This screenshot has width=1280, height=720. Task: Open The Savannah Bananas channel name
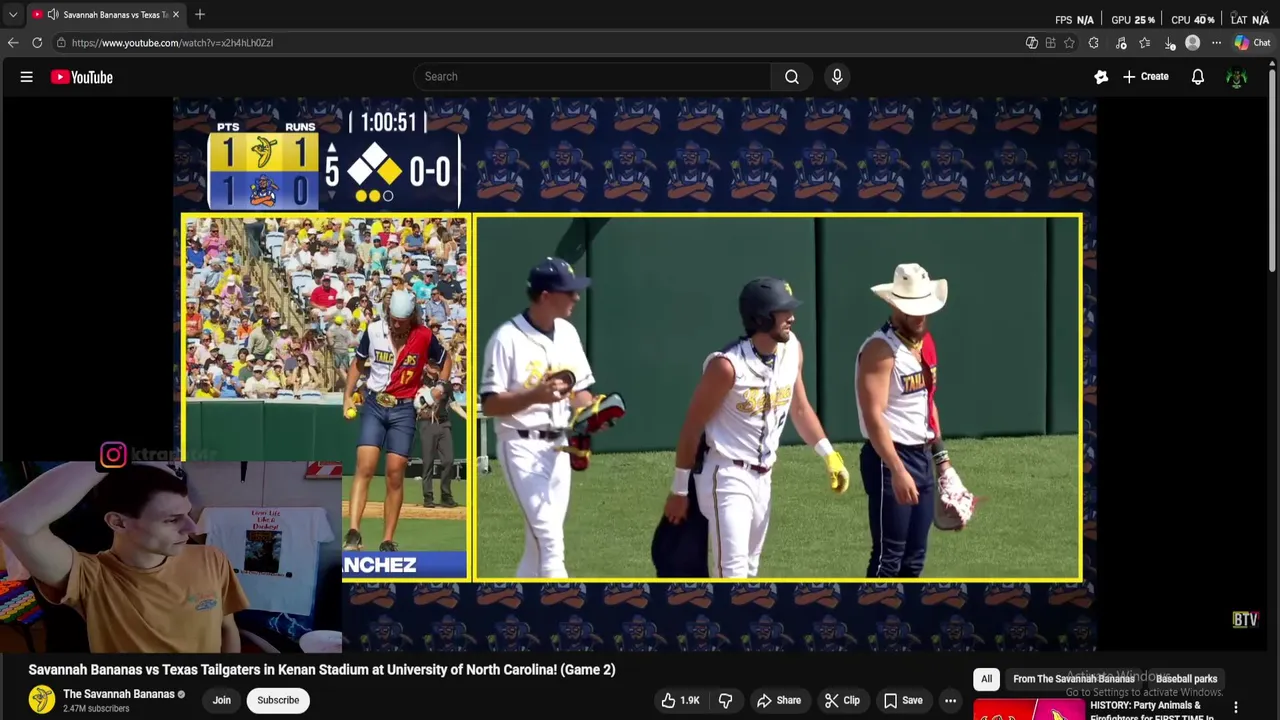[x=119, y=694]
